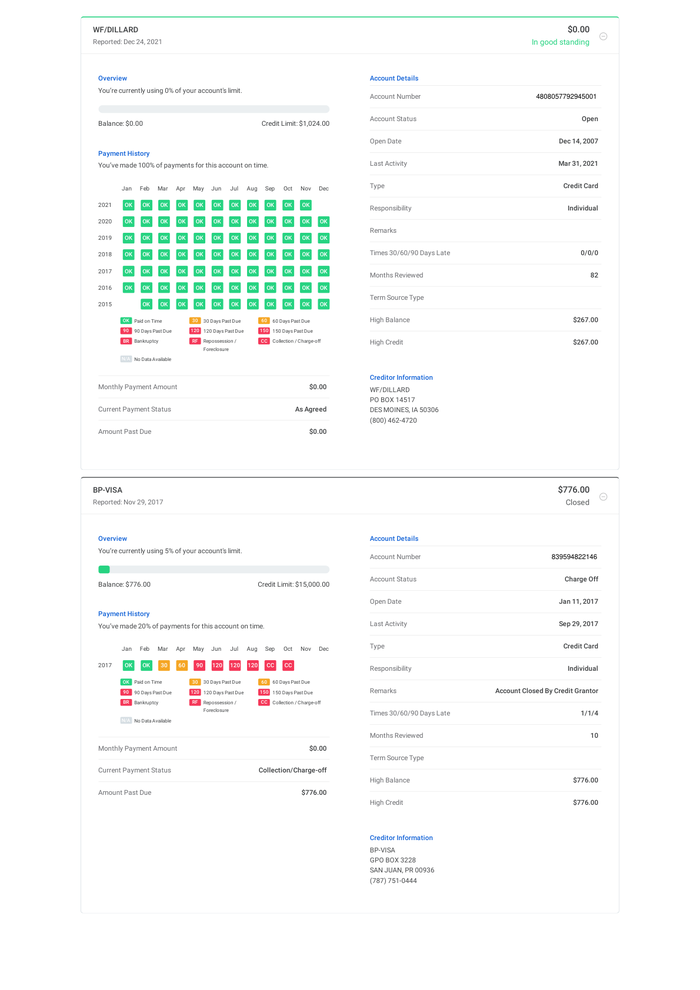Click WF/DILLARD 2019 June OK badge
The image size is (700, 990).
coord(217,238)
